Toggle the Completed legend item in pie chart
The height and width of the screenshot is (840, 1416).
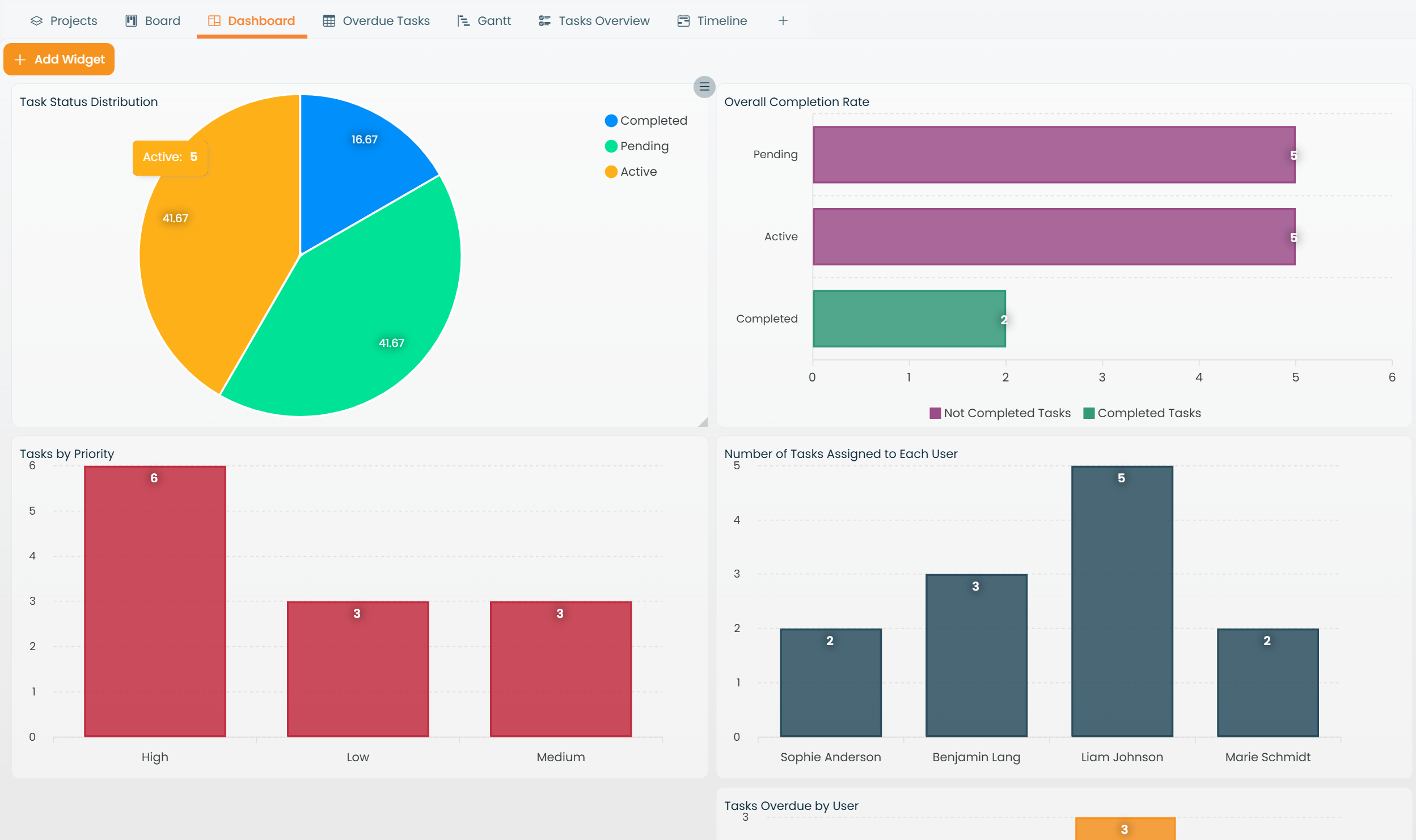(646, 121)
